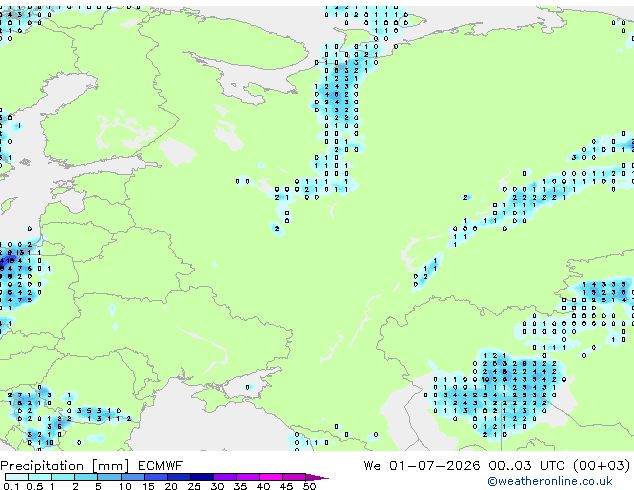Screen dimensions: 634x490
Task: Click legend value '50'
Action: pyautogui.click(x=310, y=486)
